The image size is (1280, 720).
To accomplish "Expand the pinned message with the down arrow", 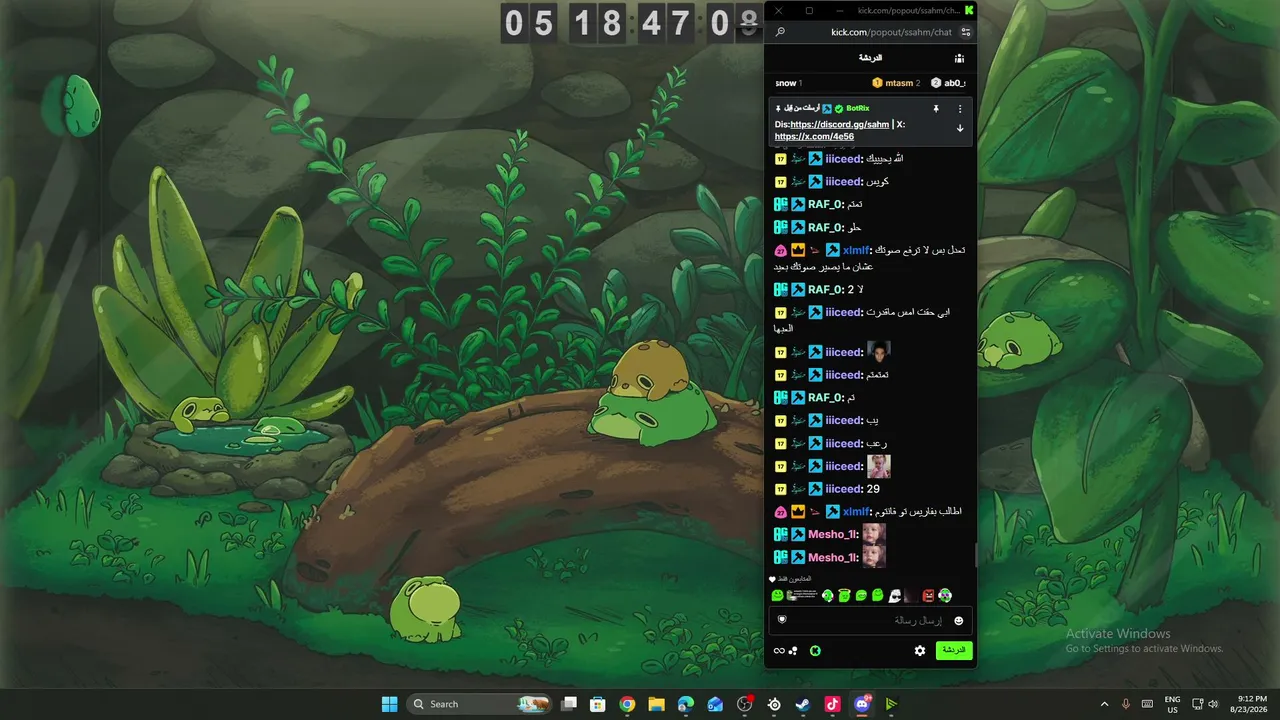I will [x=960, y=128].
